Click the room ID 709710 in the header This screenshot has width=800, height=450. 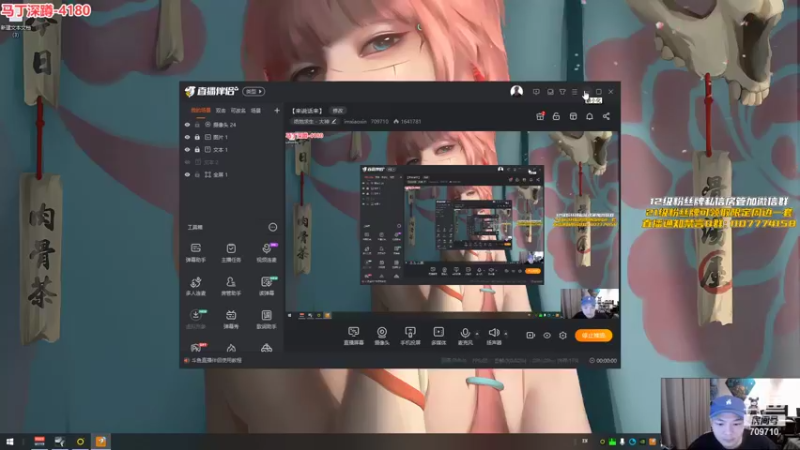coord(380,121)
